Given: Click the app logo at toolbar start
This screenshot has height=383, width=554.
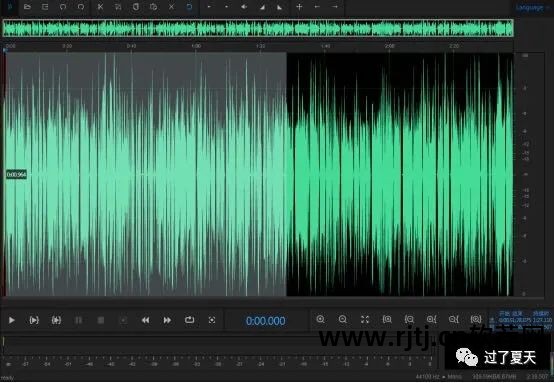Looking at the screenshot, I should click(x=10, y=7).
